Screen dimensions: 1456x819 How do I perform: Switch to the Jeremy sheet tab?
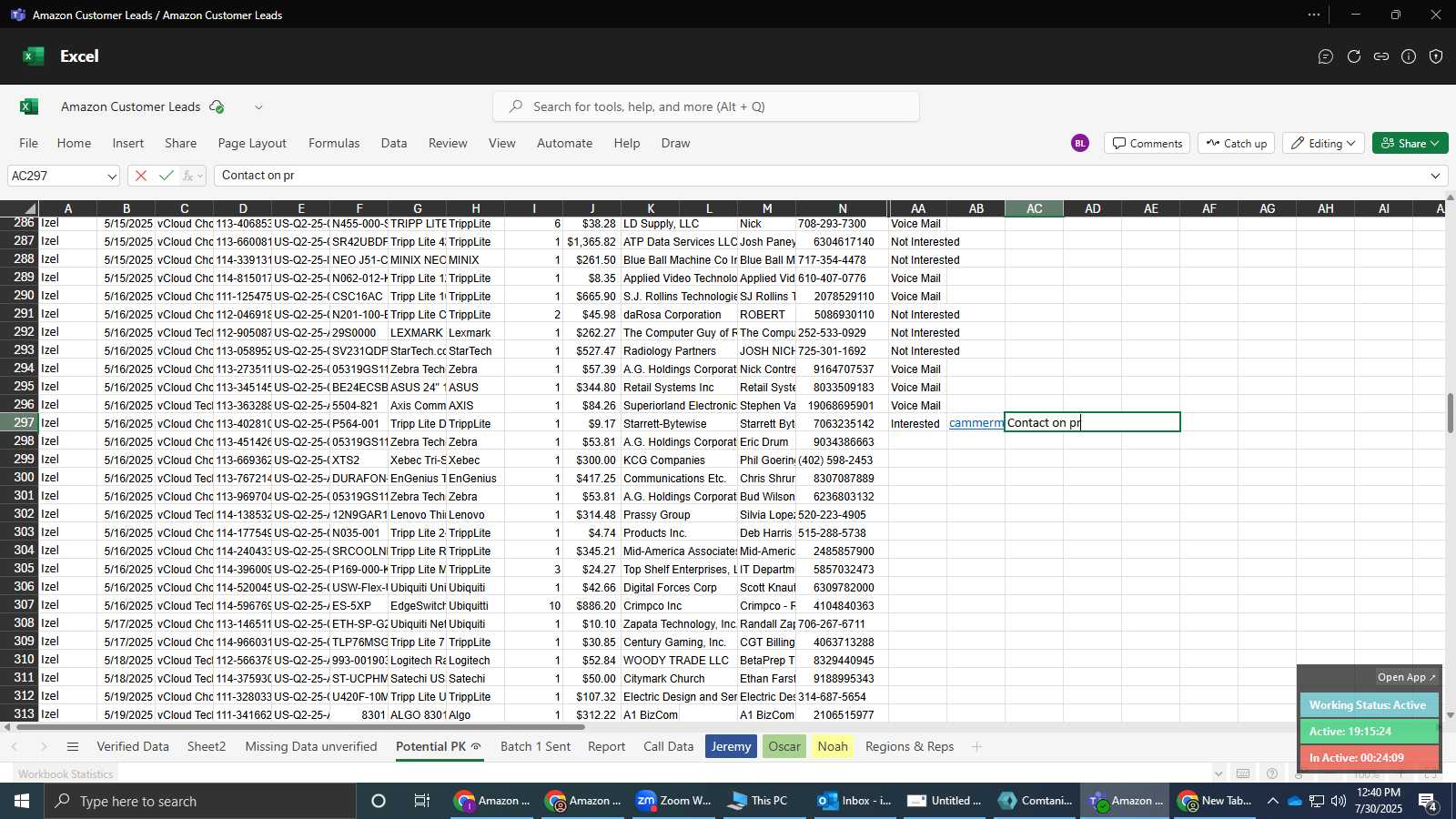click(732, 746)
